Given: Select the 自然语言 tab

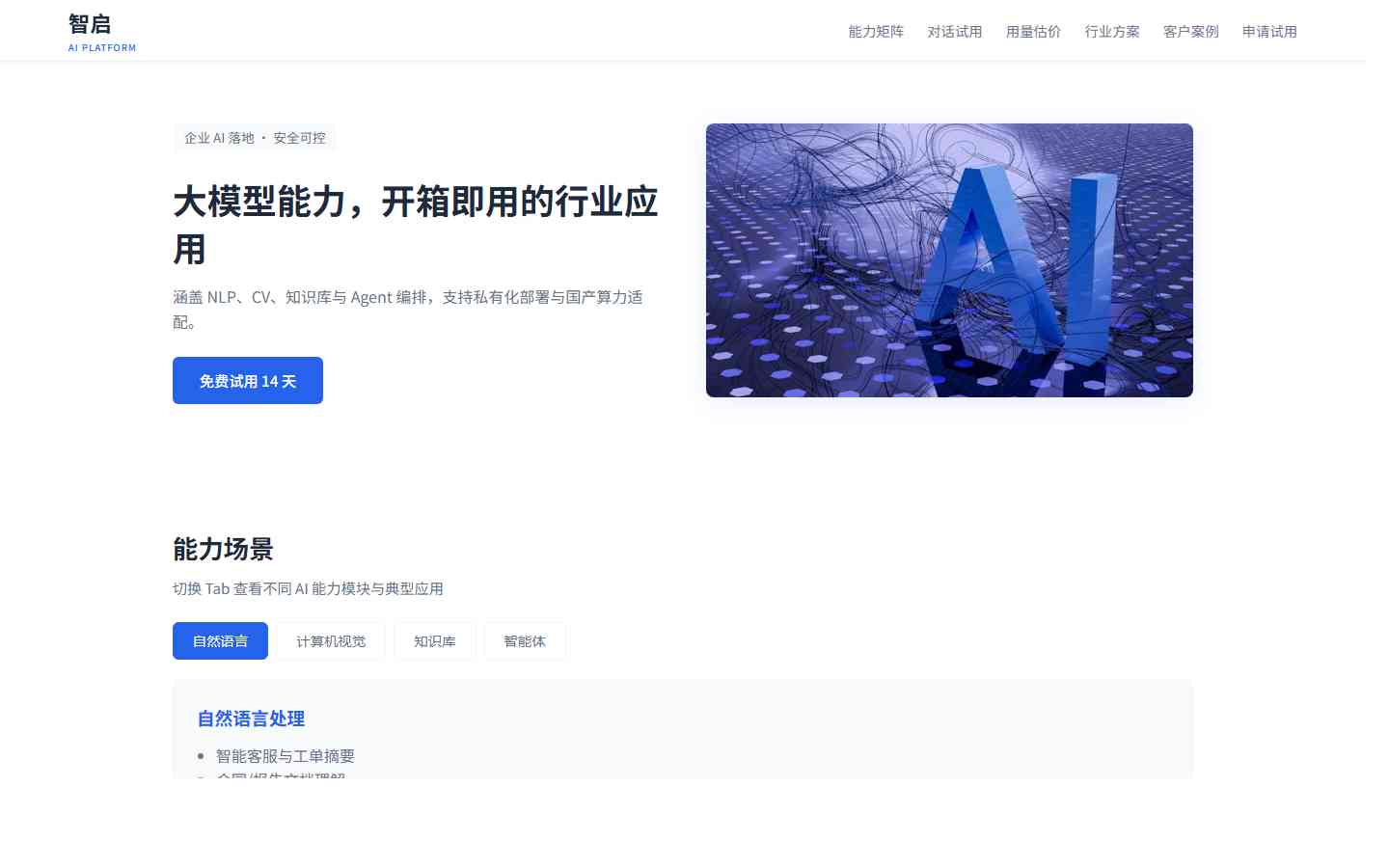Looking at the screenshot, I should pos(220,641).
